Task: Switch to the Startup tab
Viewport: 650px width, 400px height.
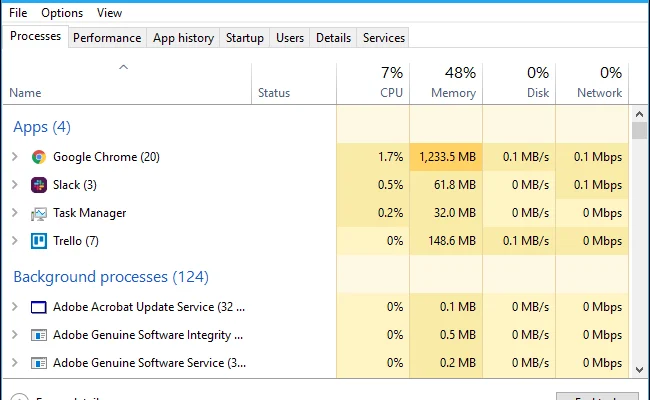Action: [x=245, y=38]
